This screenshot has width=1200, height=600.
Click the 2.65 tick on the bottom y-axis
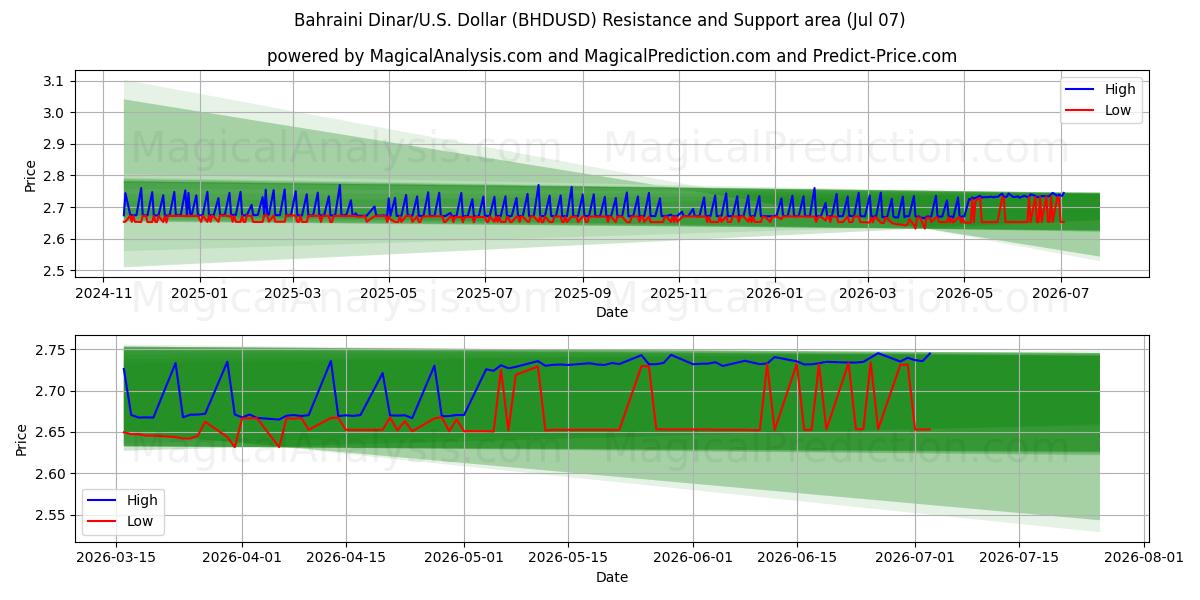(x=50, y=433)
